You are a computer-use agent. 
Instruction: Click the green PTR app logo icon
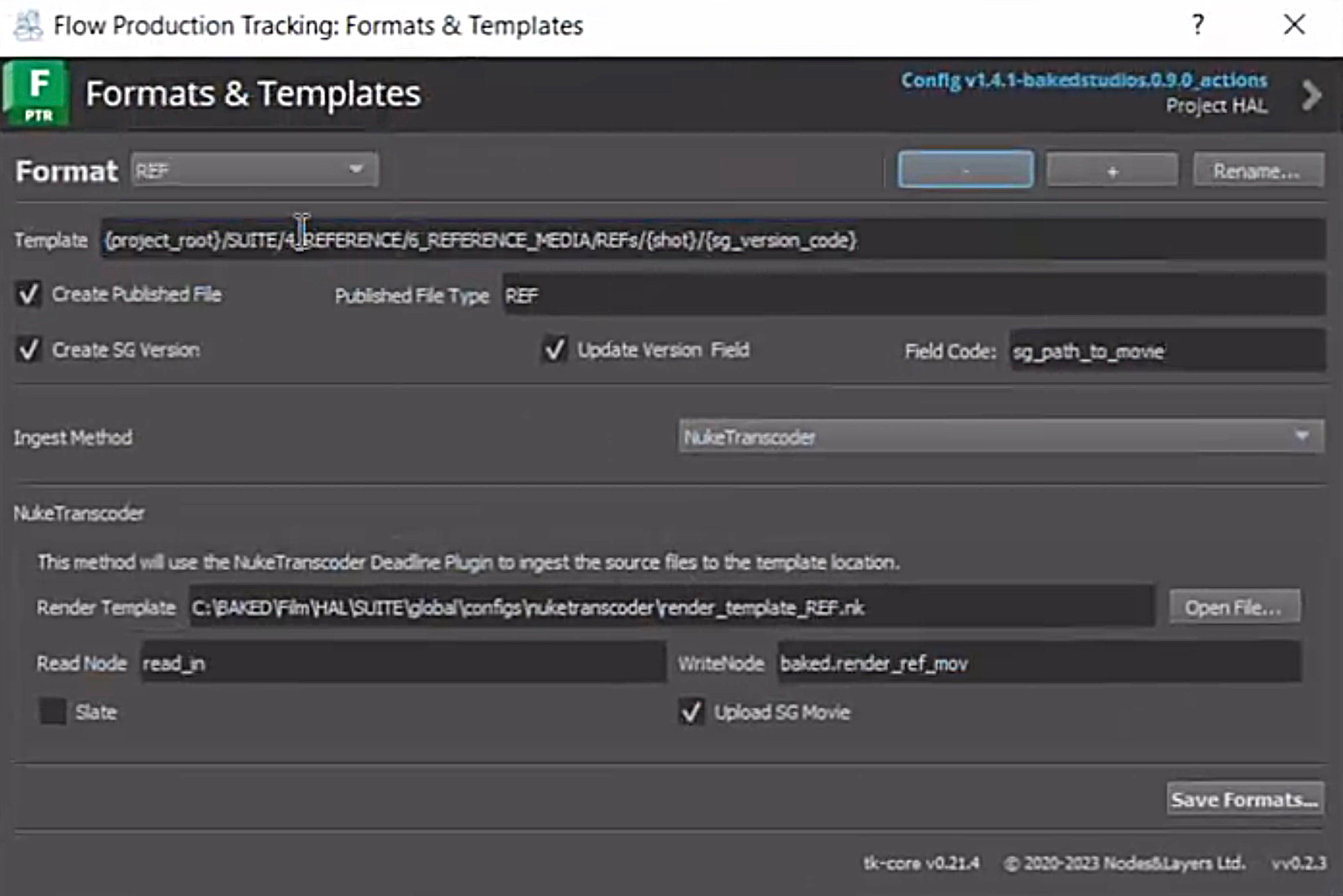[37, 94]
